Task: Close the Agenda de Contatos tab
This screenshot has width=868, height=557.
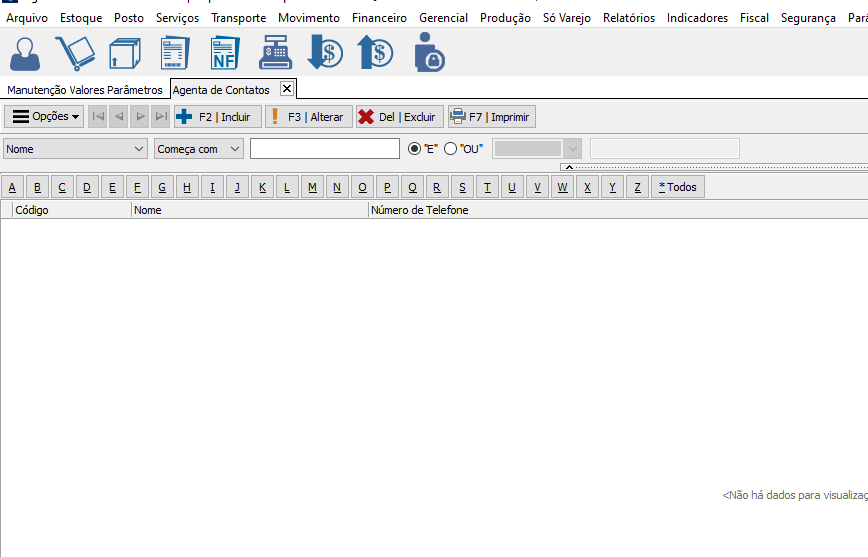Action: click(x=287, y=89)
